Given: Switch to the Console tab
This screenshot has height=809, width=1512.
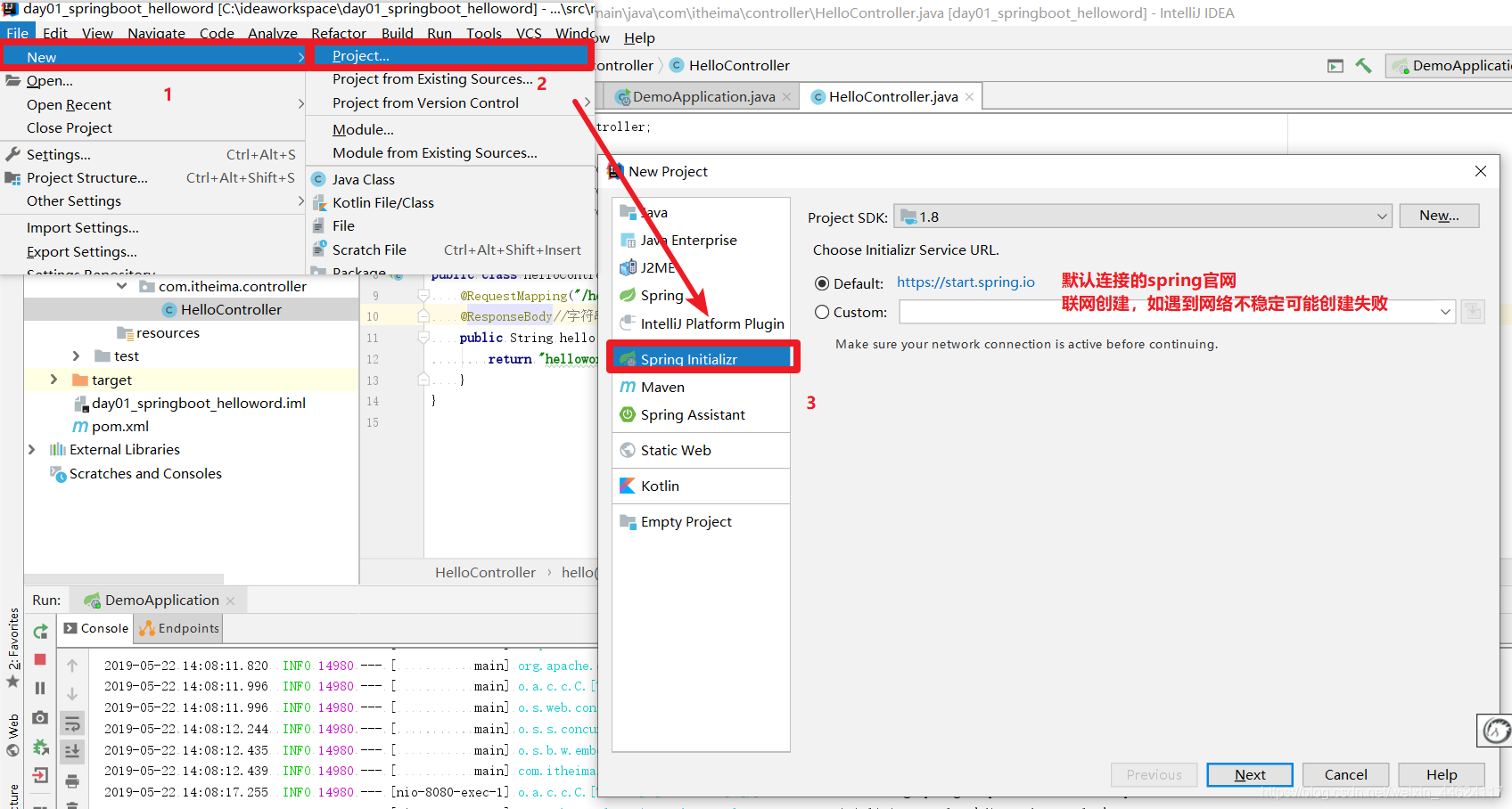Looking at the screenshot, I should point(96,628).
